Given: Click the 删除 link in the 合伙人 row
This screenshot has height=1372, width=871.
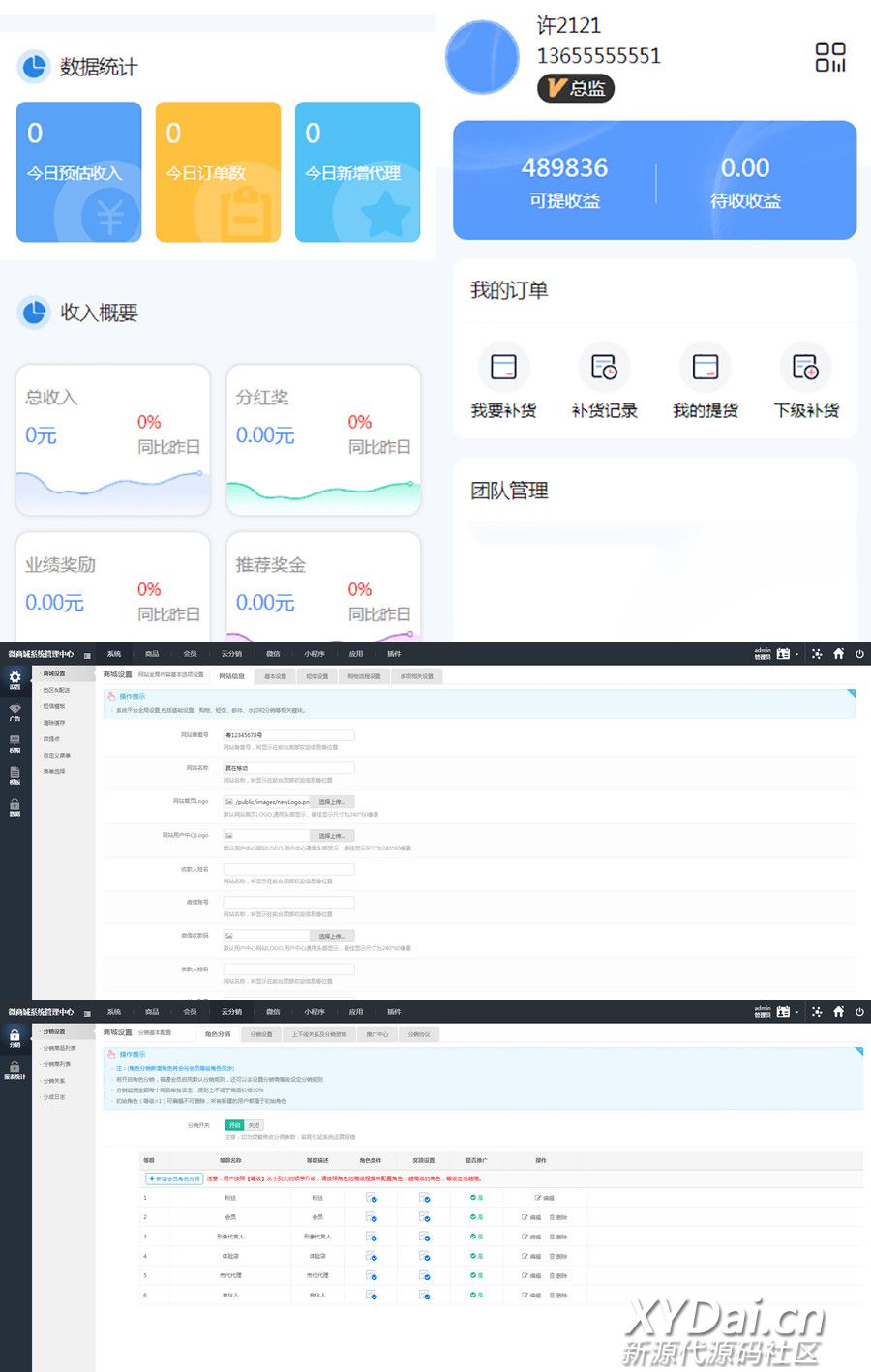Looking at the screenshot, I should coord(558,1295).
